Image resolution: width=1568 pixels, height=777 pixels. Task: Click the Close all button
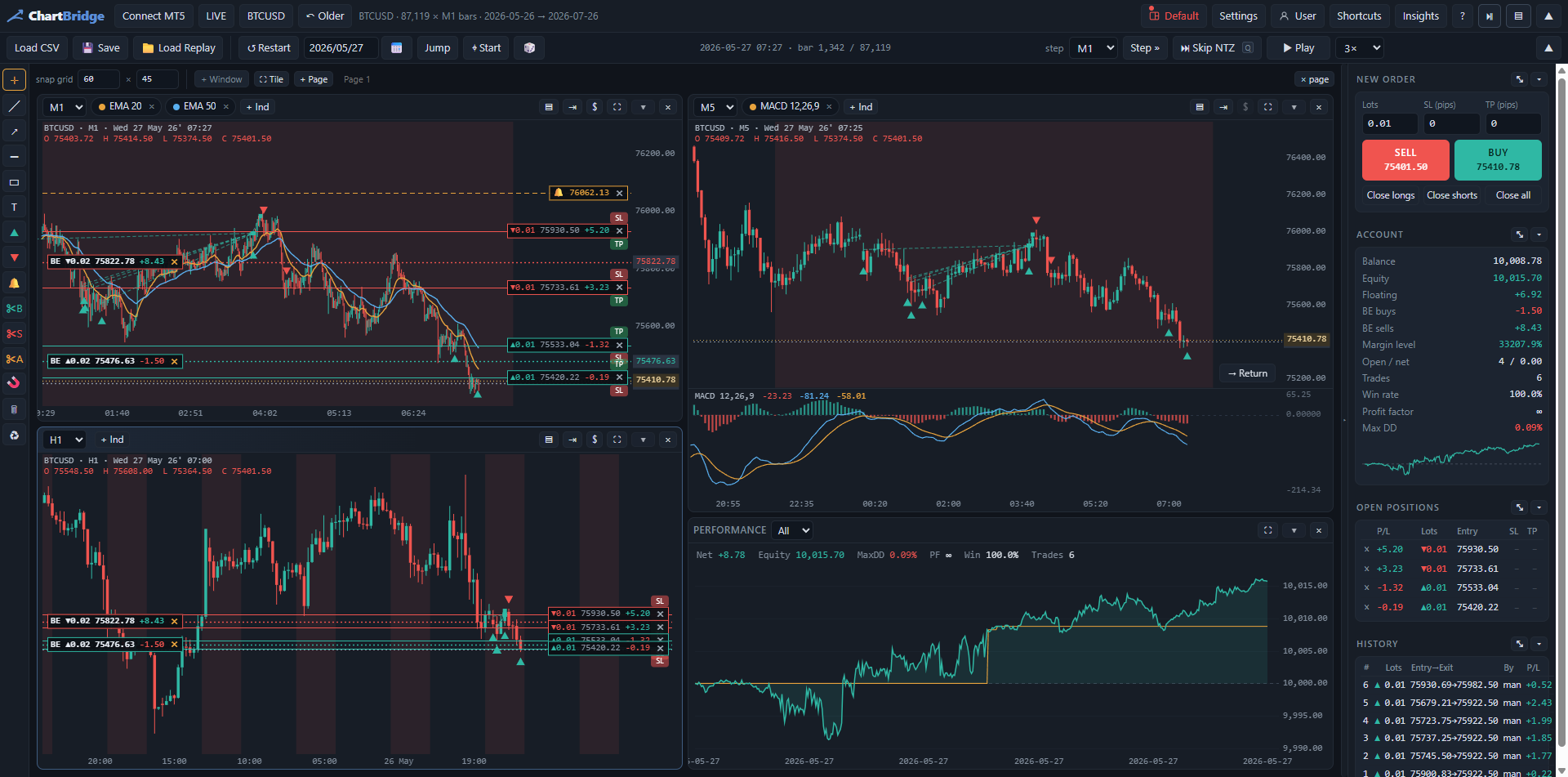pyautogui.click(x=1513, y=195)
